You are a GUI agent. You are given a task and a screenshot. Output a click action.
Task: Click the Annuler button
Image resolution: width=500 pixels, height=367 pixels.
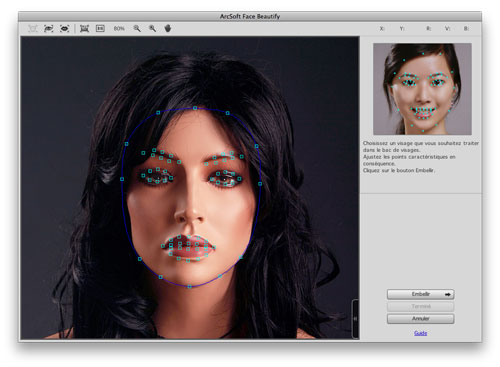click(420, 319)
